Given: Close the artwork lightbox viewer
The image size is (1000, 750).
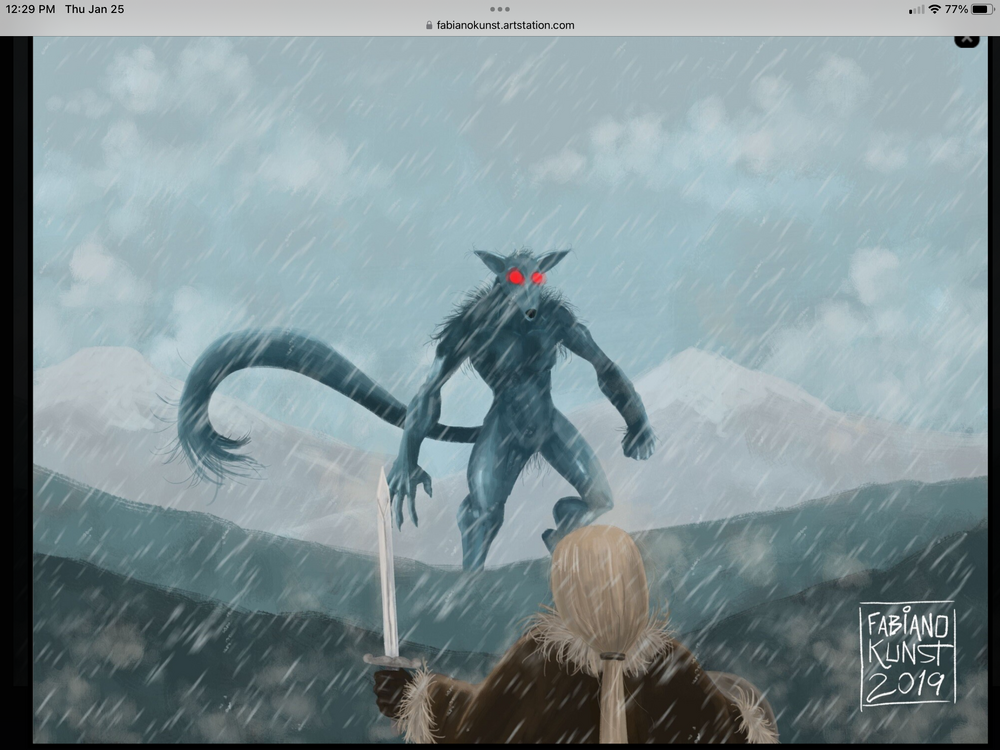Looking at the screenshot, I should click(x=966, y=40).
